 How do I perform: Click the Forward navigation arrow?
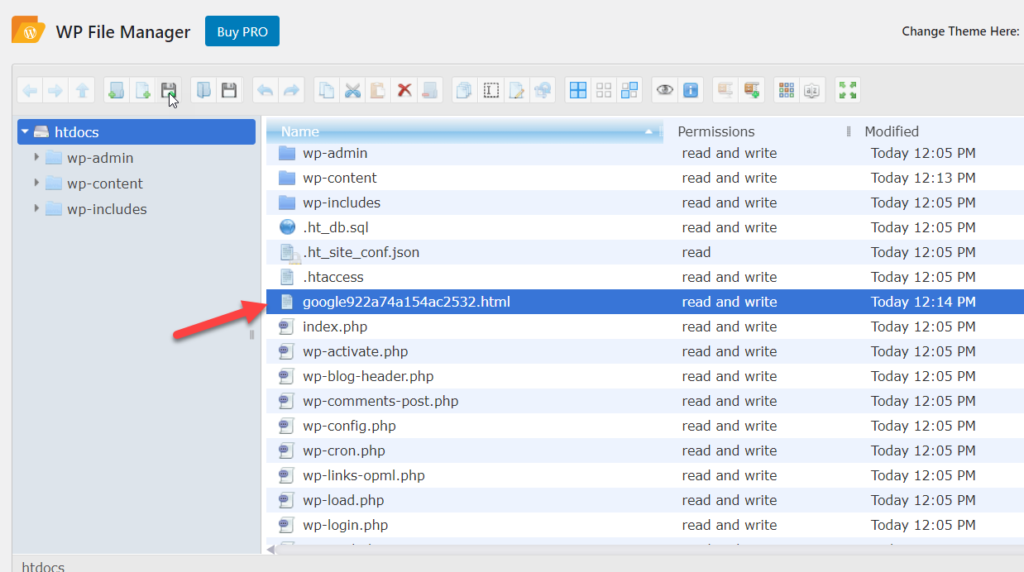[x=56, y=90]
